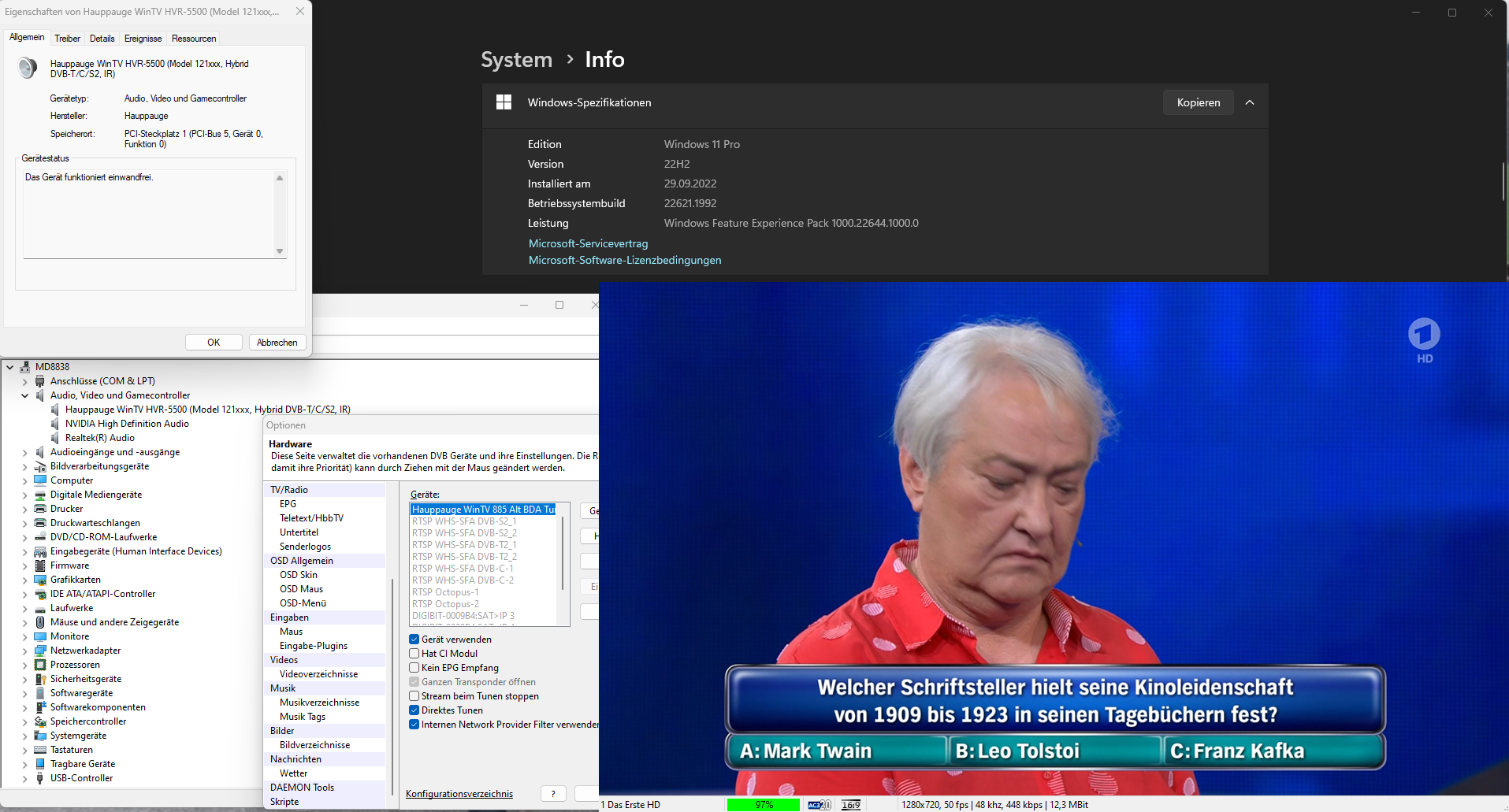Click the Drucker printer icon
Screen dimensions: 1509x812
(40, 509)
